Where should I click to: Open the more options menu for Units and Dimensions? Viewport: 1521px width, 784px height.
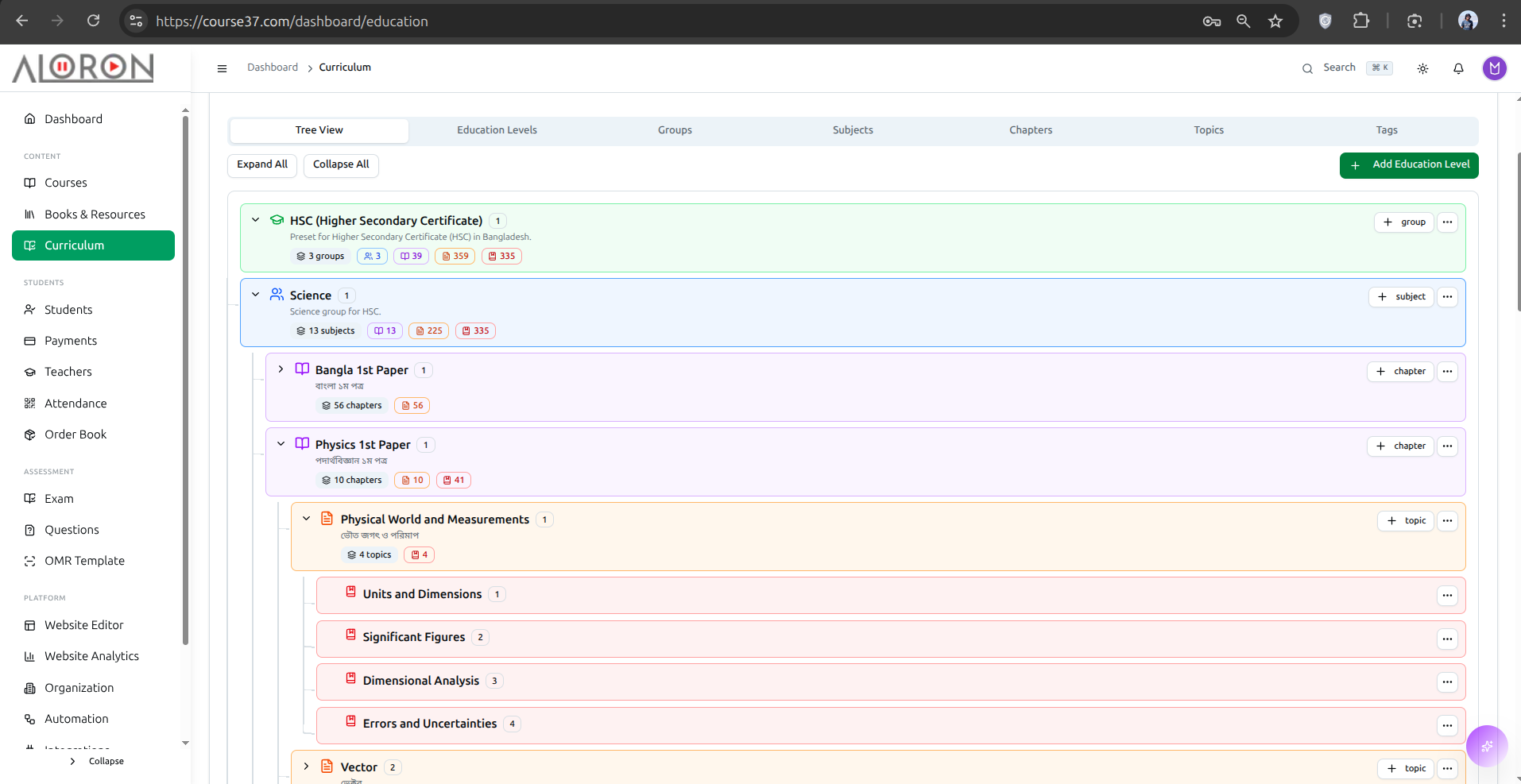[x=1447, y=596]
